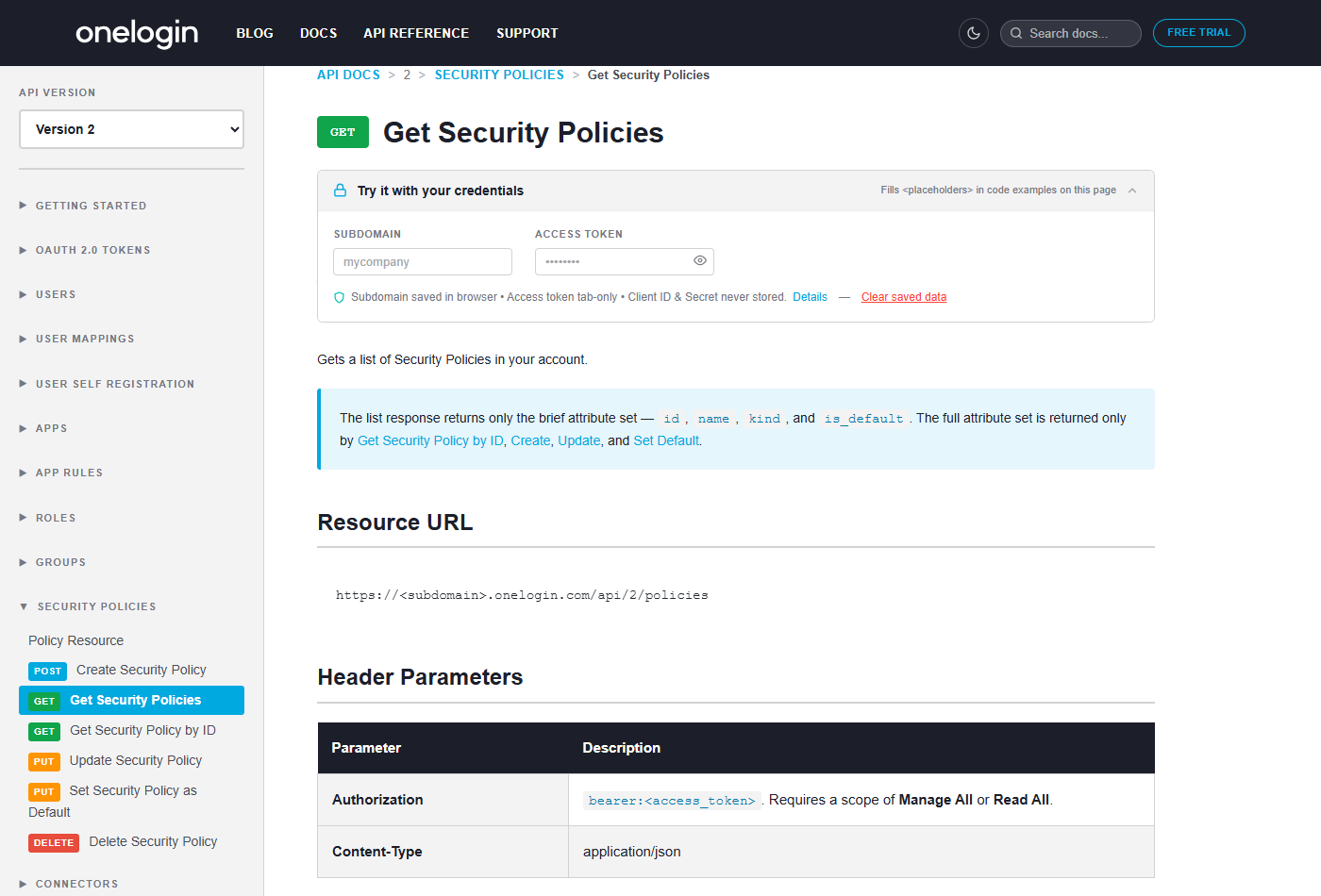Expand the Connectors section
This screenshot has height=896, width=1321.
(x=69, y=884)
